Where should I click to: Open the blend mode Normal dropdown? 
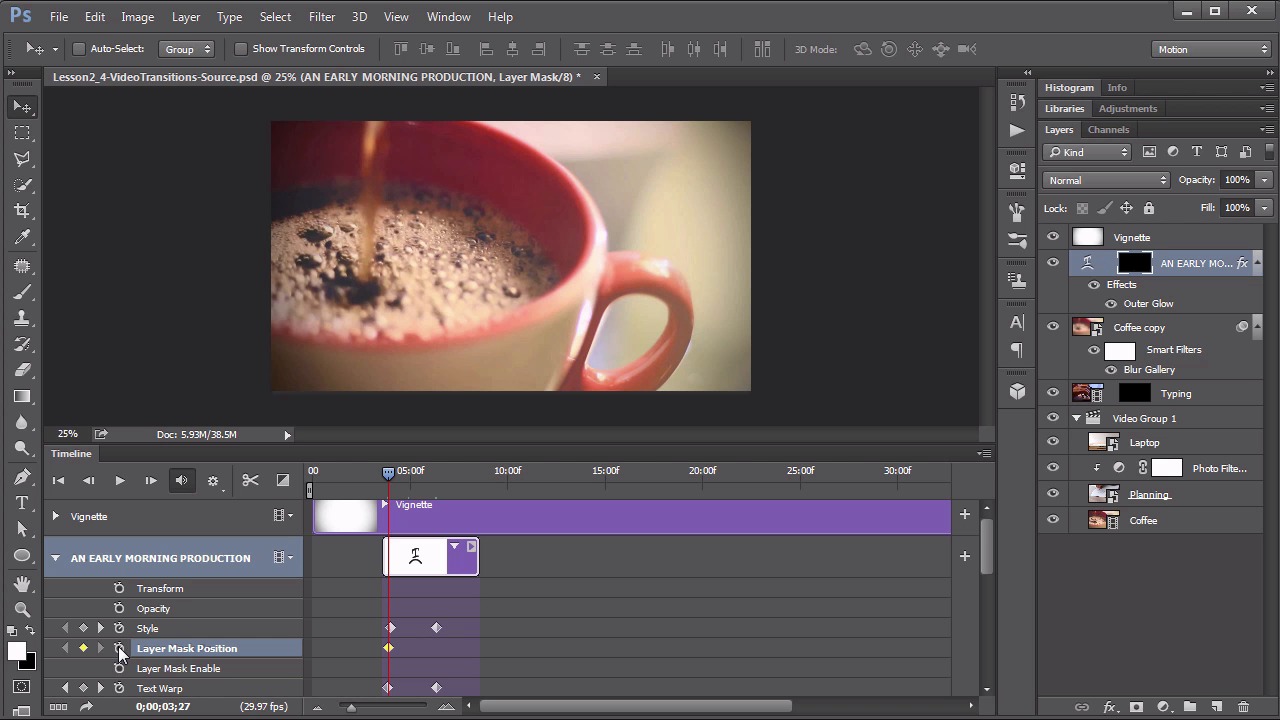tap(1106, 180)
